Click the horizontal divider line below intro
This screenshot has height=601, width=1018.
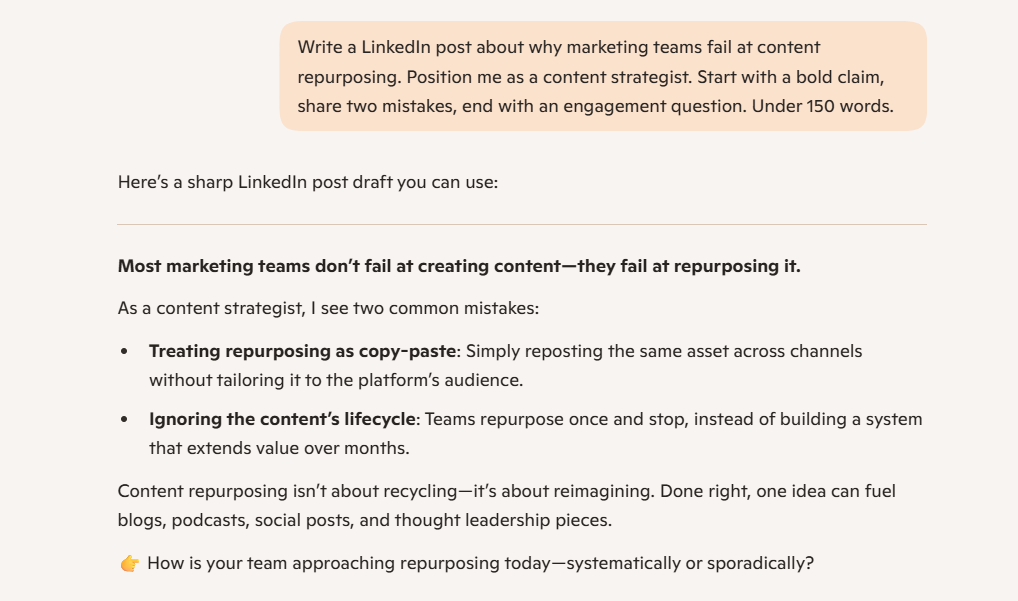(x=522, y=225)
